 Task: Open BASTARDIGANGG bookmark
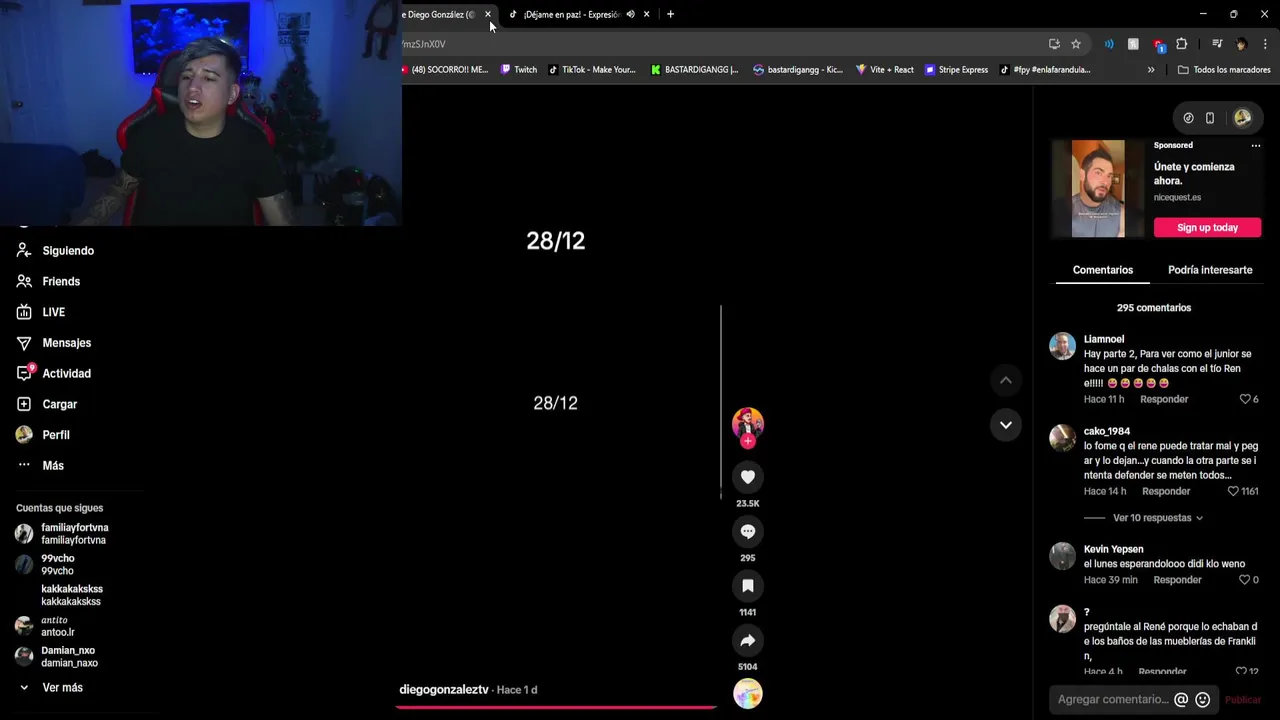(694, 70)
